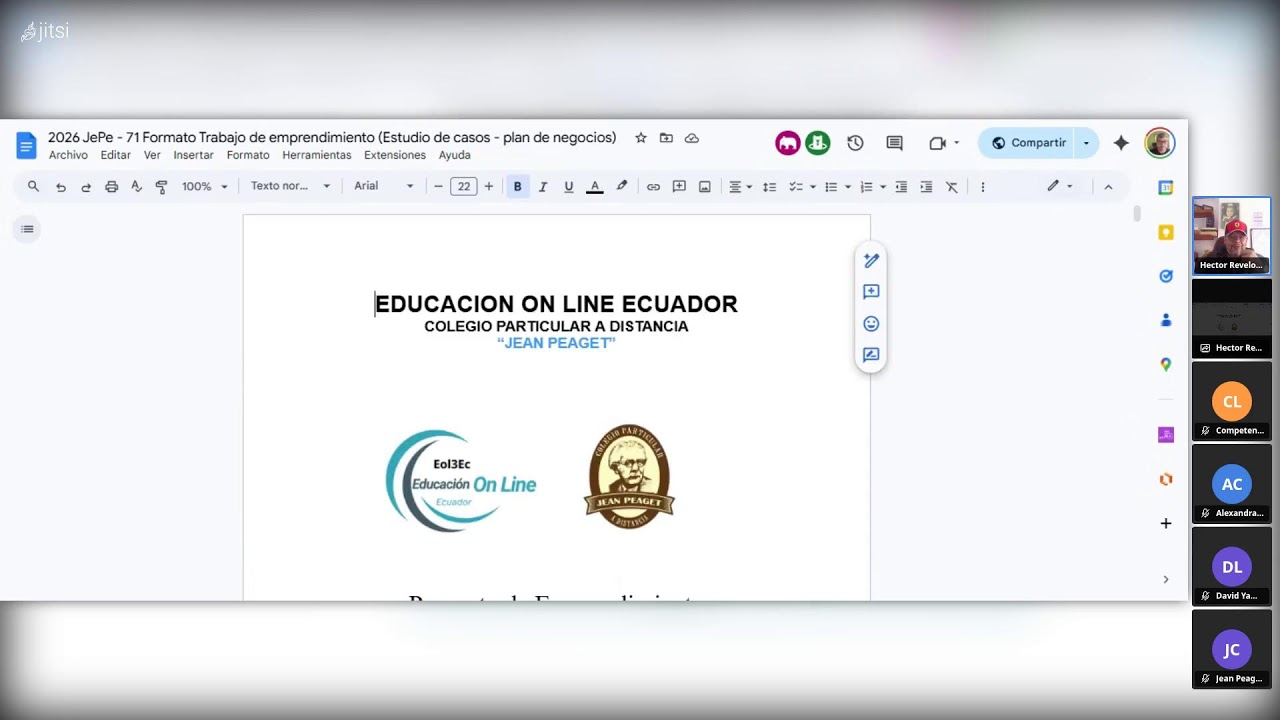Check the cloud save status icon
The height and width of the screenshot is (720, 1280).
(692, 138)
